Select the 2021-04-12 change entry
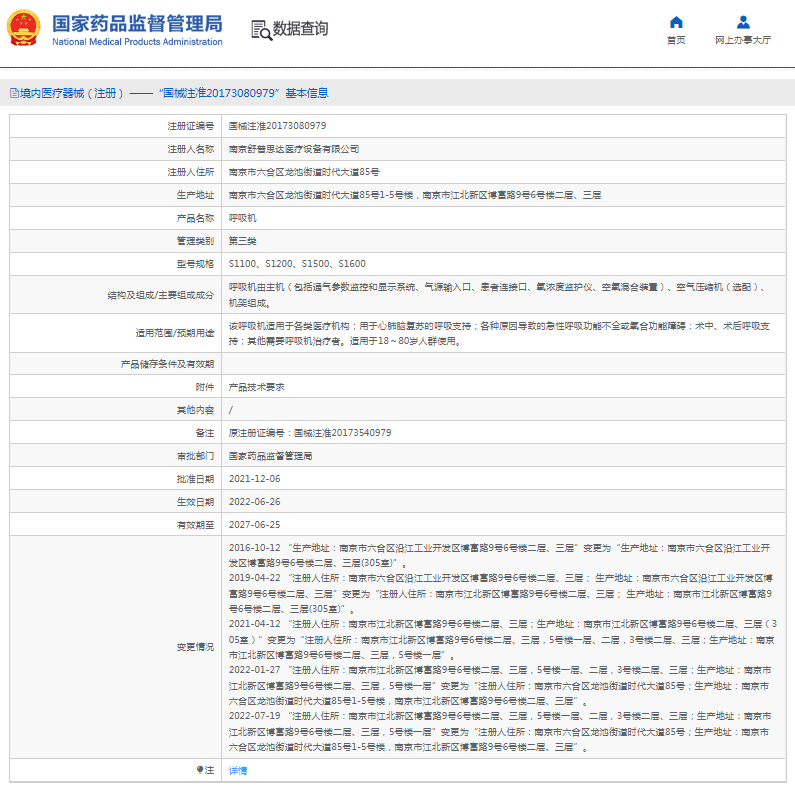This screenshot has width=795, height=786. pyautogui.click(x=502, y=639)
